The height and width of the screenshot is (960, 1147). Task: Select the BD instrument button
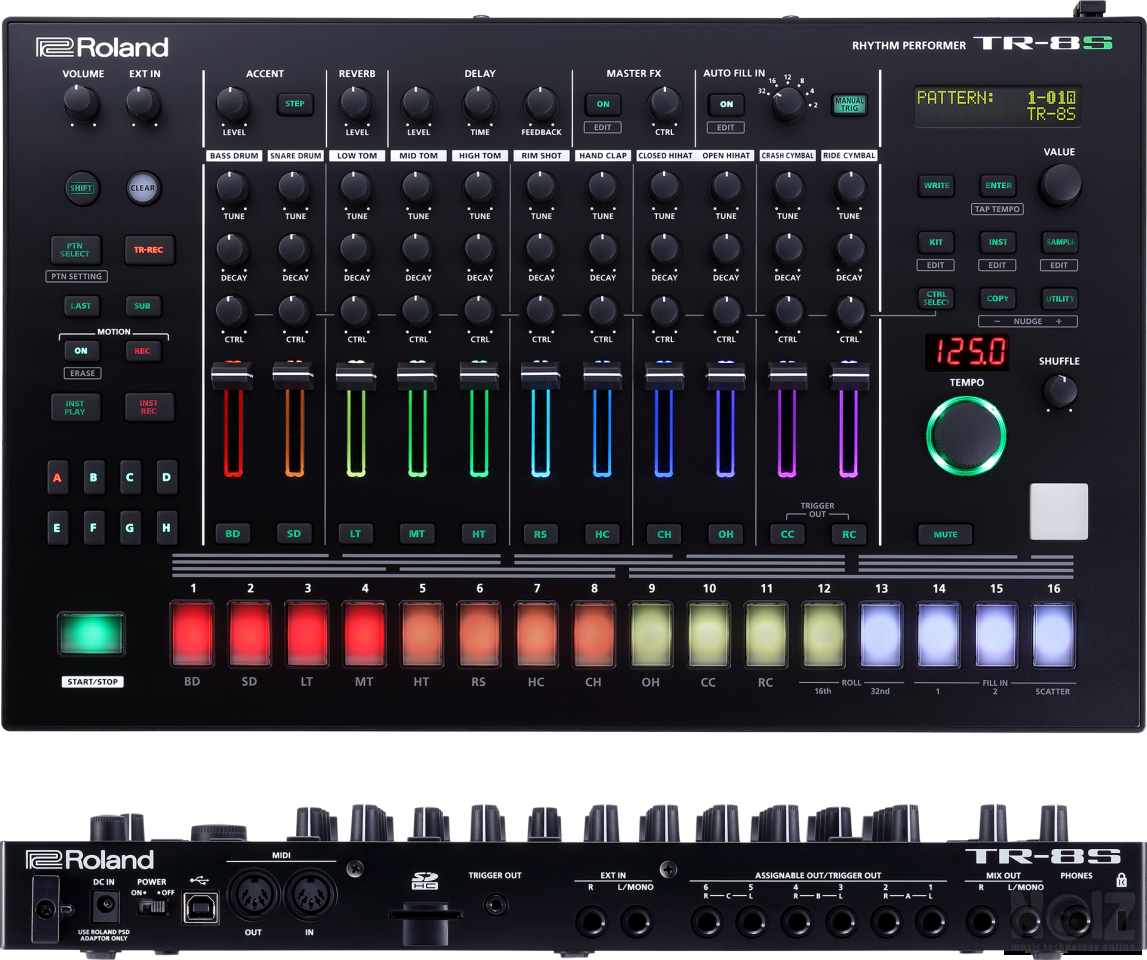pyautogui.click(x=232, y=534)
